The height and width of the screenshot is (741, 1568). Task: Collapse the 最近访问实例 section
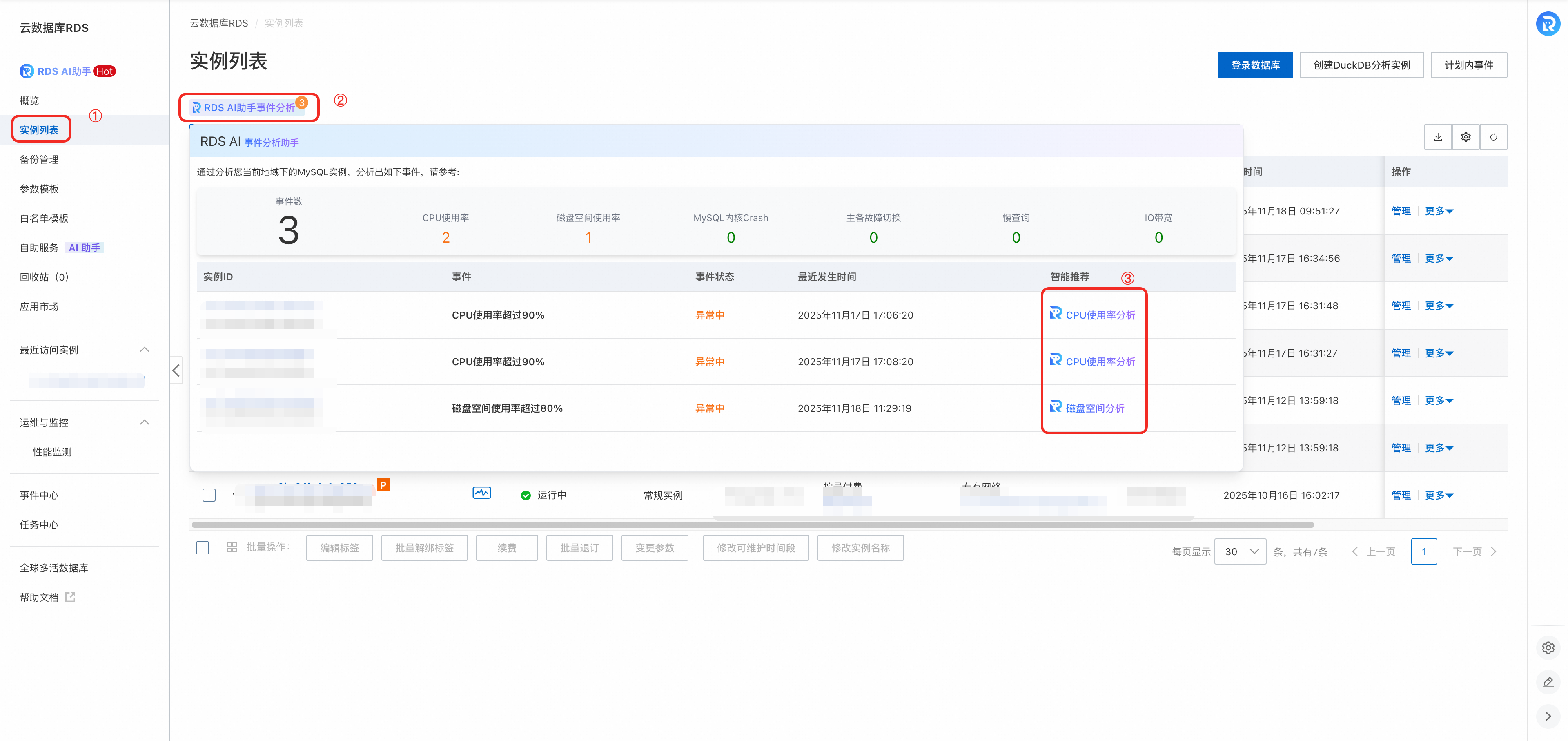pyautogui.click(x=144, y=350)
